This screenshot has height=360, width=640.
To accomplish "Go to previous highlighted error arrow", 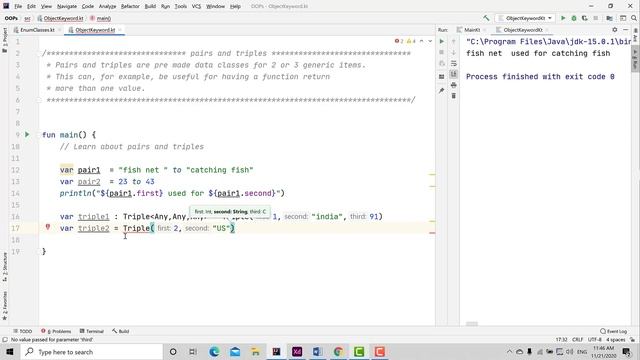I will coord(422,41).
